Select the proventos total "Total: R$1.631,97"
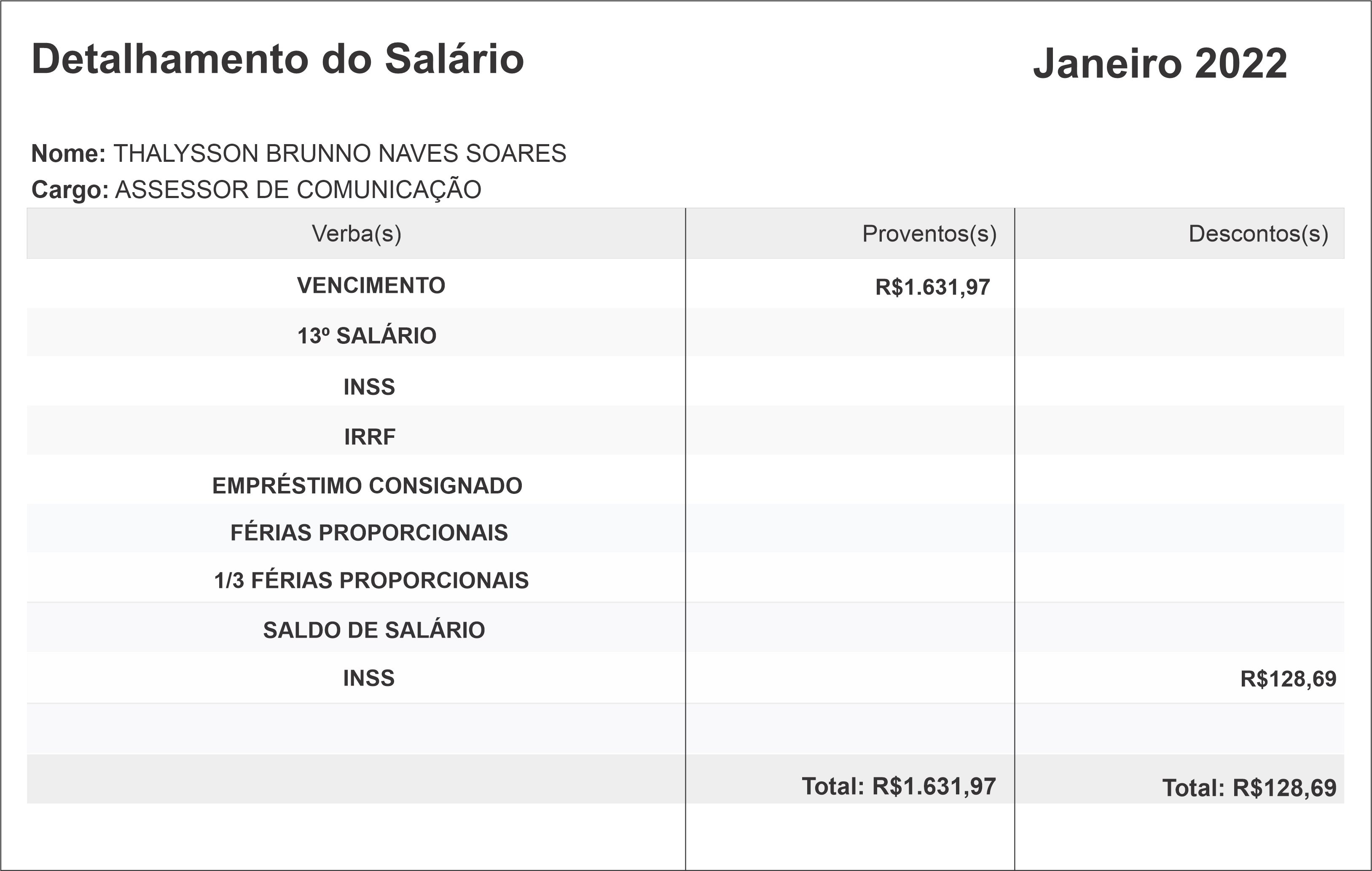Viewport: 1372px width, 871px height. [899, 786]
